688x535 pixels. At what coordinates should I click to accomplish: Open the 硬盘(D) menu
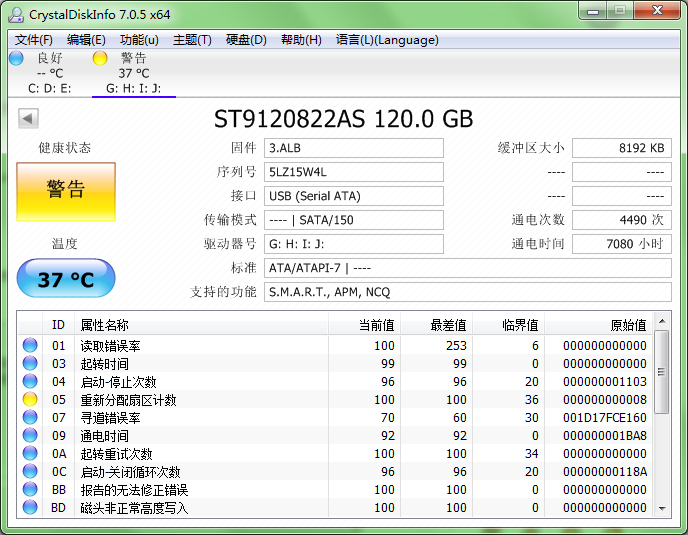point(246,40)
